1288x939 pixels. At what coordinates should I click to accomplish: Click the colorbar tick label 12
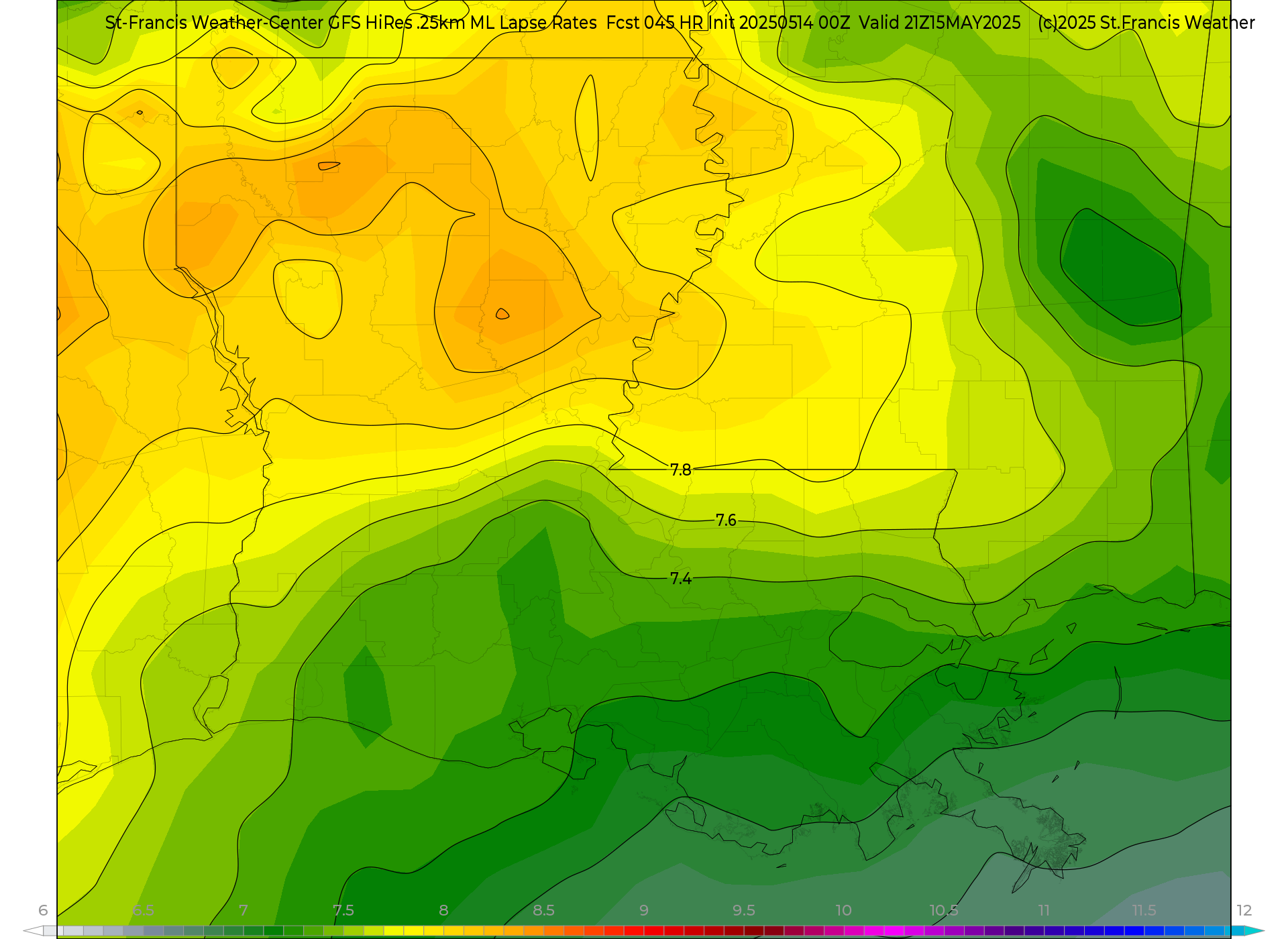click(x=1244, y=910)
